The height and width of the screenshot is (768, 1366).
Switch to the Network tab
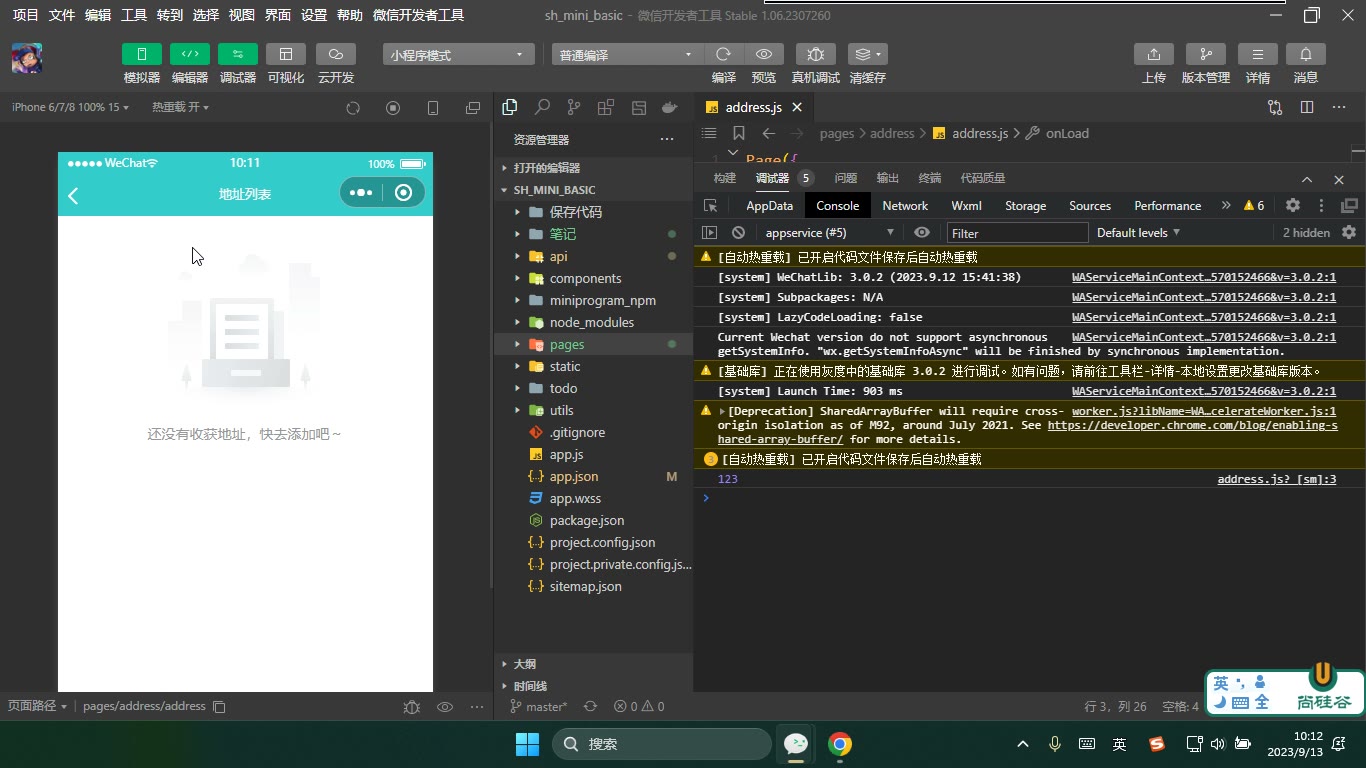(x=905, y=205)
